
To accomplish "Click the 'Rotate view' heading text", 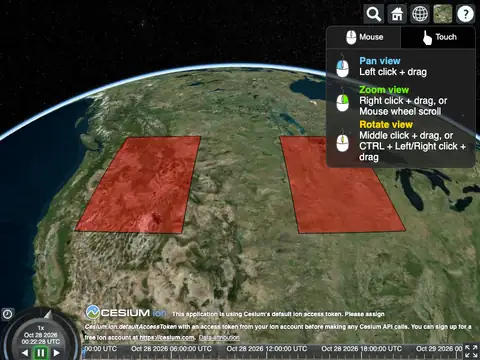I will [x=386, y=125].
